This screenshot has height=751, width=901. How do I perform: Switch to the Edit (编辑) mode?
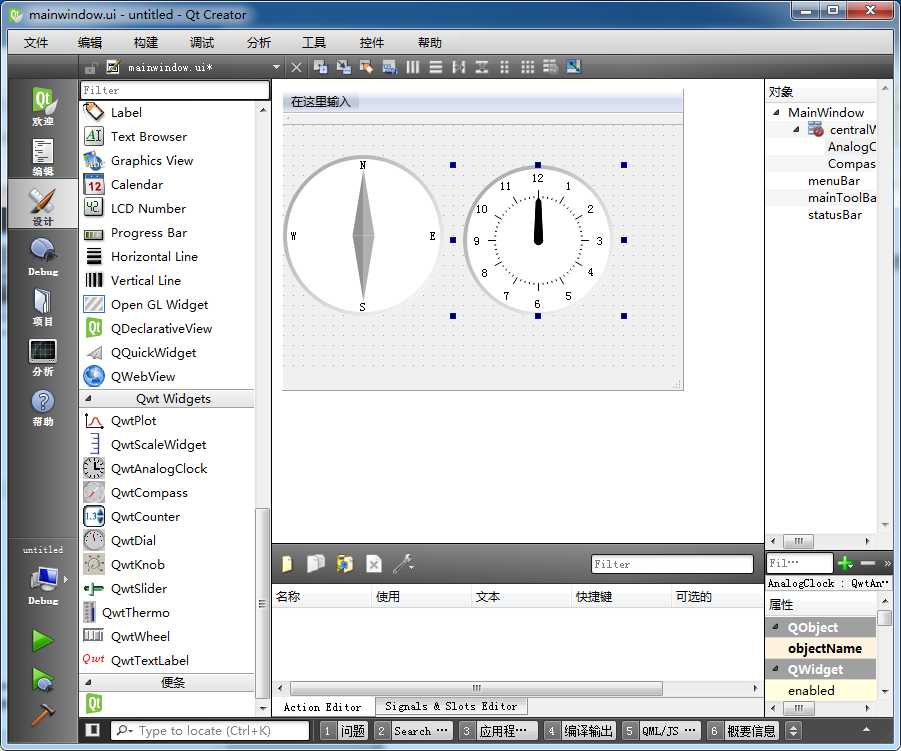point(43,156)
